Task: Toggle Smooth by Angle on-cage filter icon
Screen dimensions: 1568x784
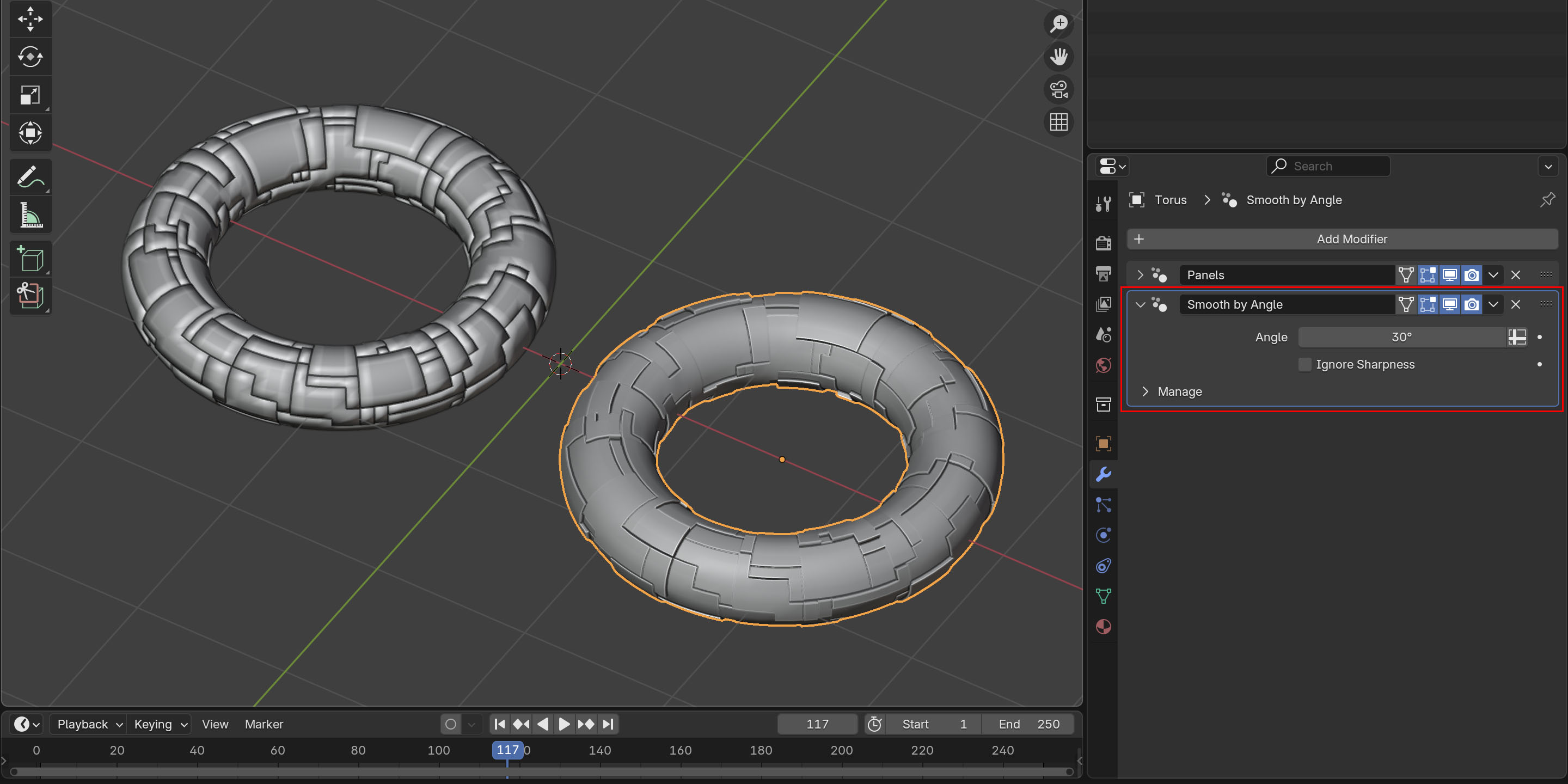Action: pyautogui.click(x=1405, y=304)
